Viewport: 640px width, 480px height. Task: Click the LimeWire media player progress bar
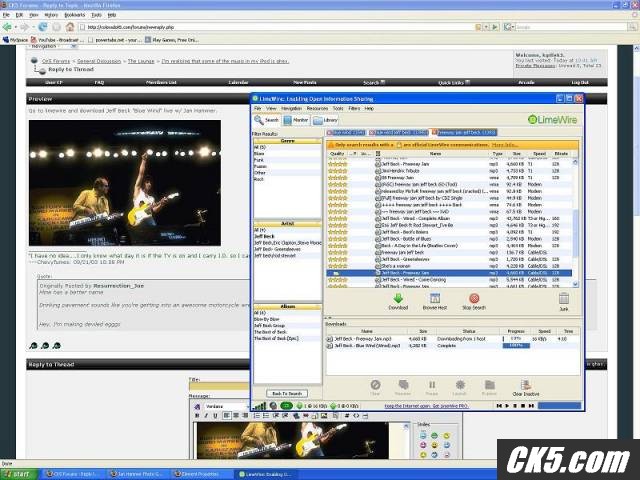(559, 406)
